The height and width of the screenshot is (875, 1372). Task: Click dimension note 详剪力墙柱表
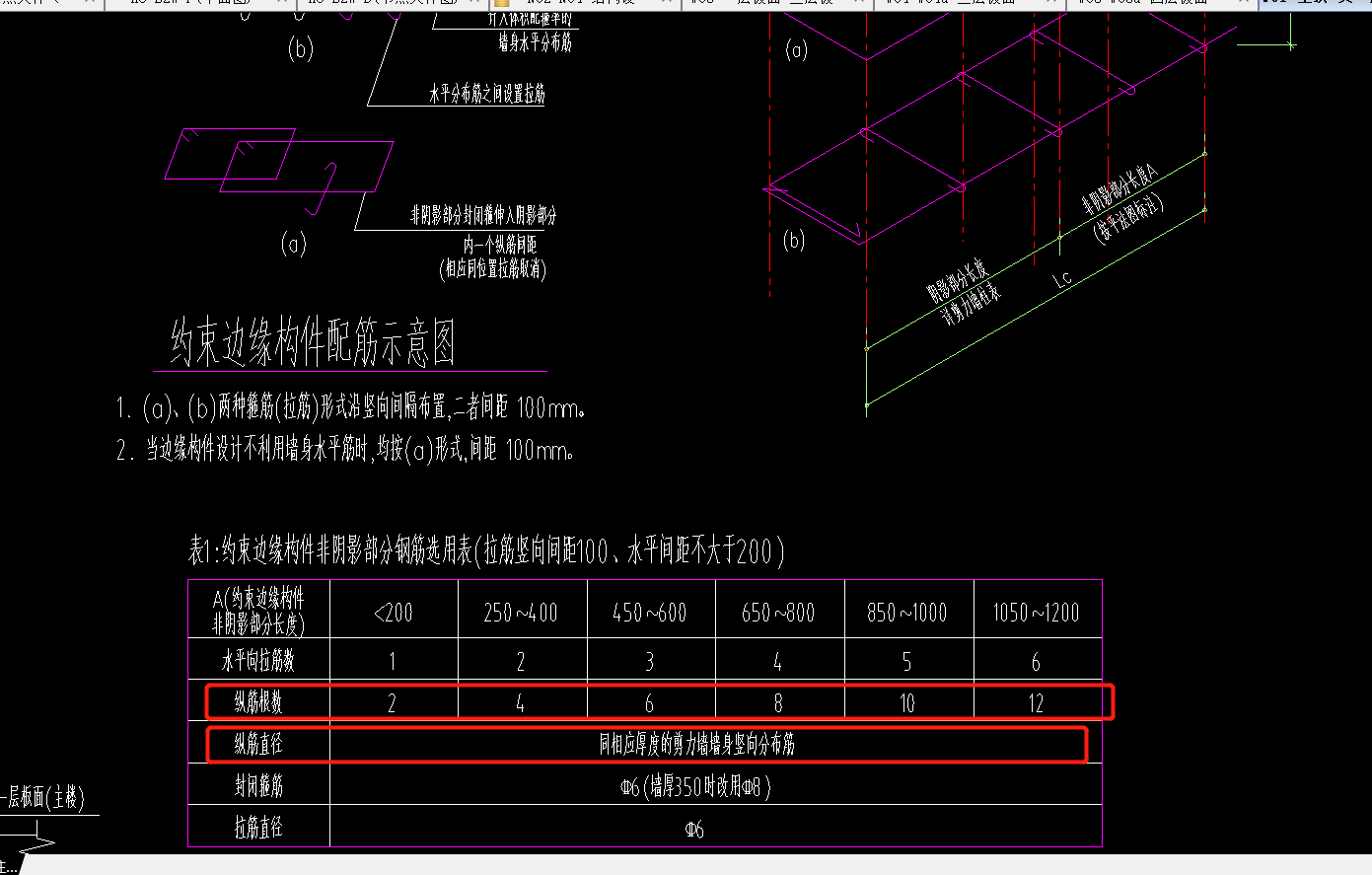pyautogui.click(x=971, y=305)
